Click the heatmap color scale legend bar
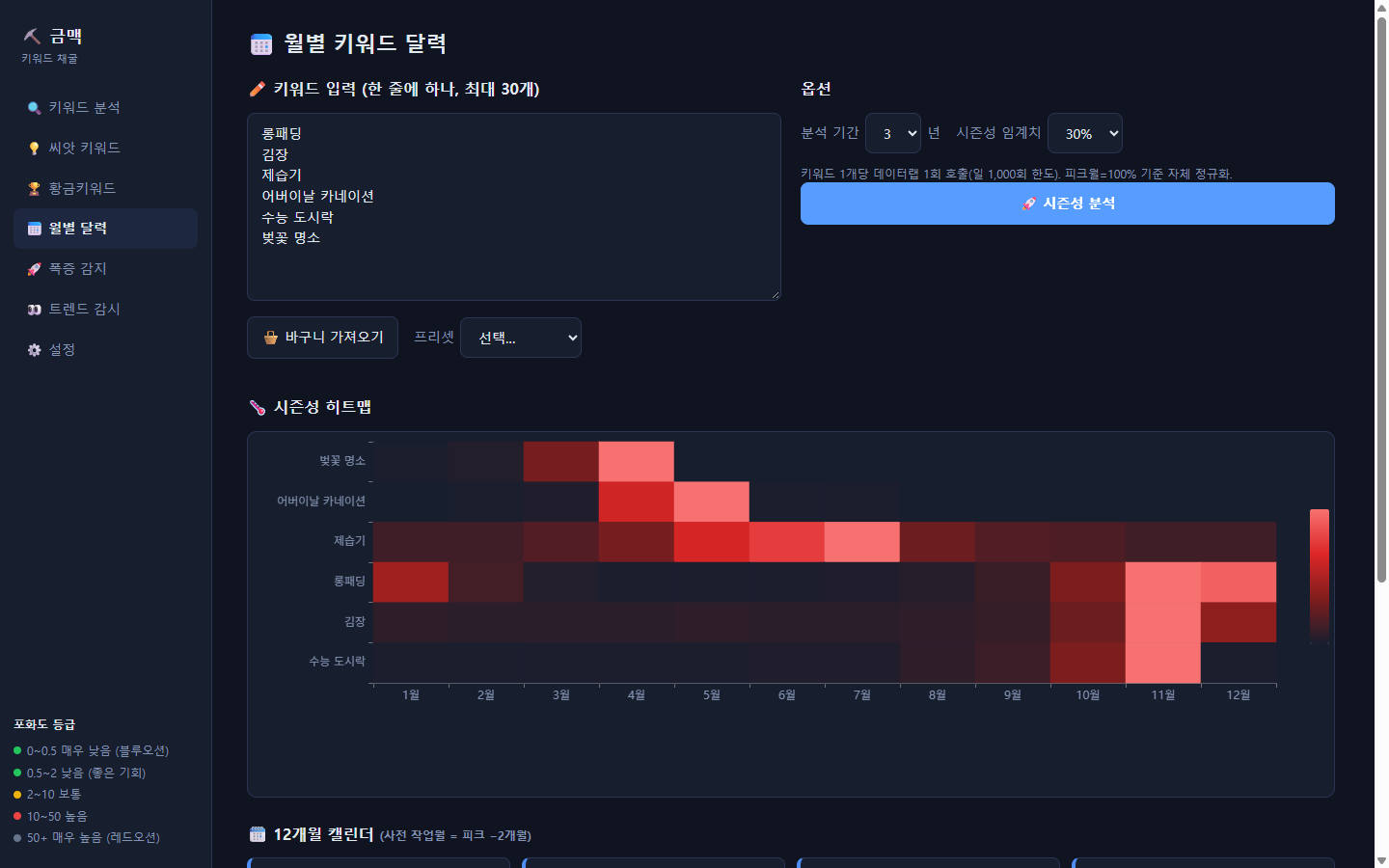The image size is (1389, 868). point(1320,576)
